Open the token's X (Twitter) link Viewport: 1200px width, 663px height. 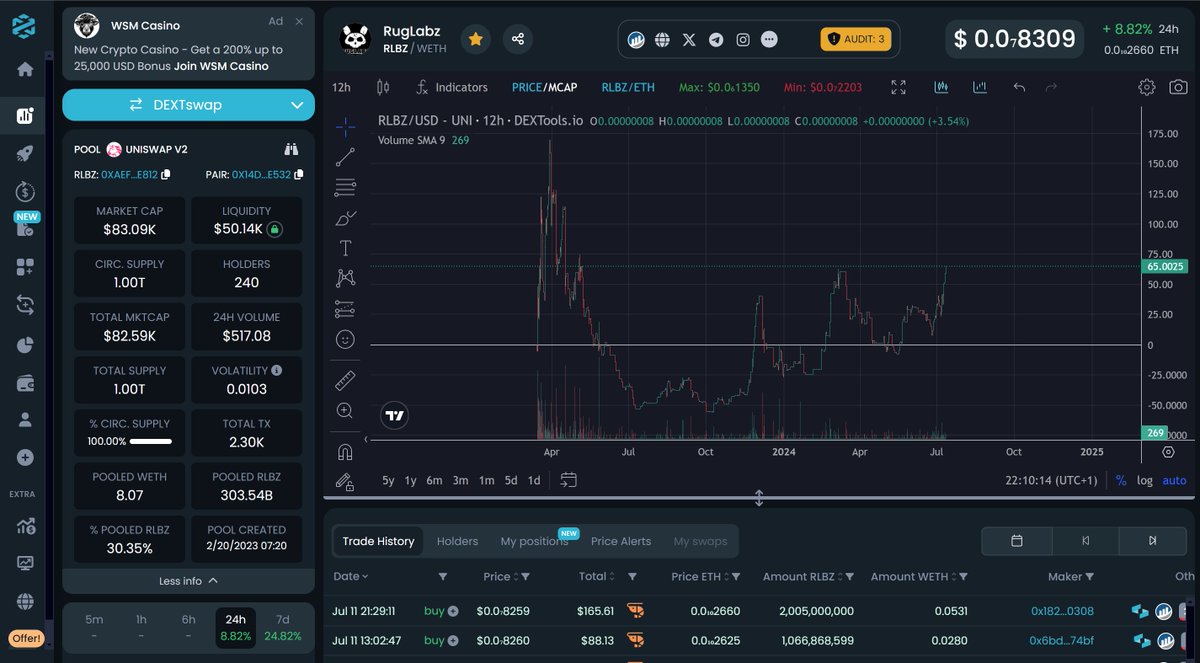(x=689, y=40)
